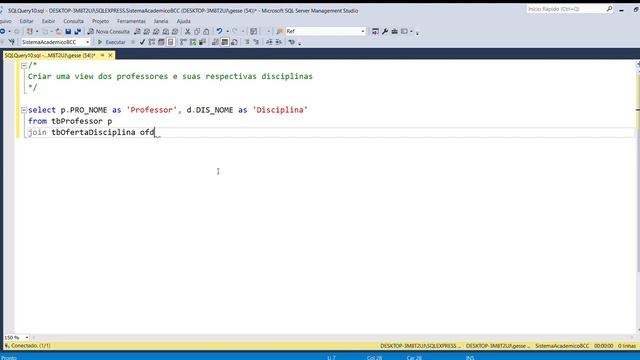The height and width of the screenshot is (360, 640).
Task: Click the Cancel executing query stop button
Action: tap(133, 42)
